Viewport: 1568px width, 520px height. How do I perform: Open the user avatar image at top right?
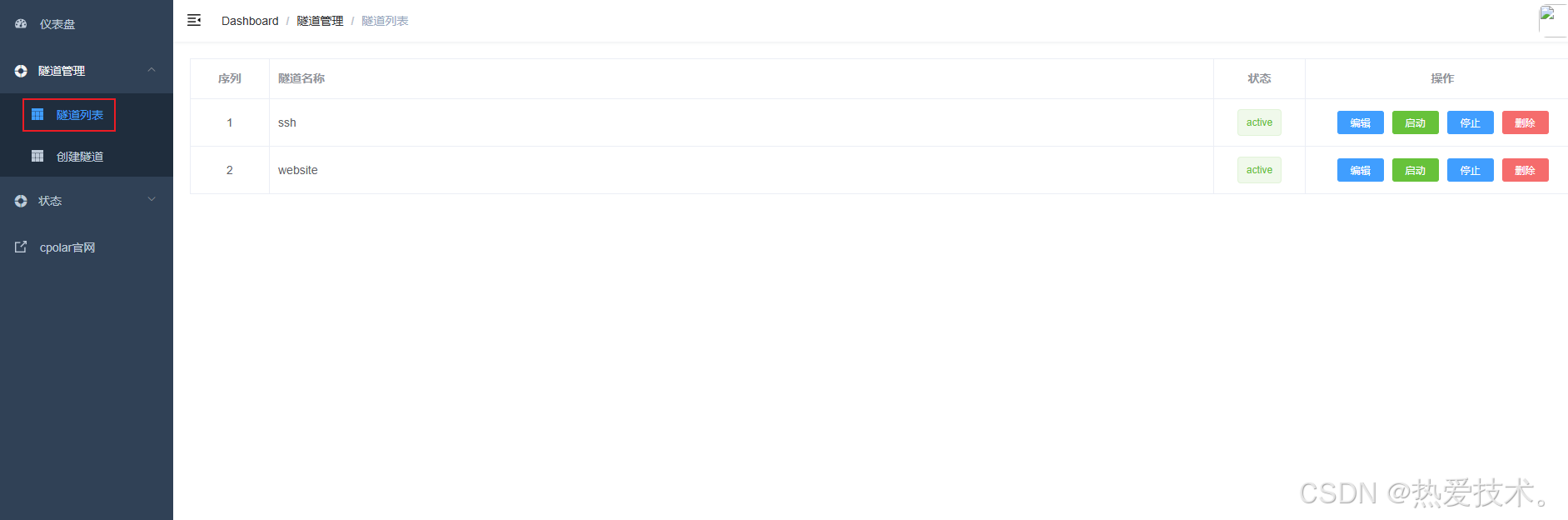[x=1552, y=20]
